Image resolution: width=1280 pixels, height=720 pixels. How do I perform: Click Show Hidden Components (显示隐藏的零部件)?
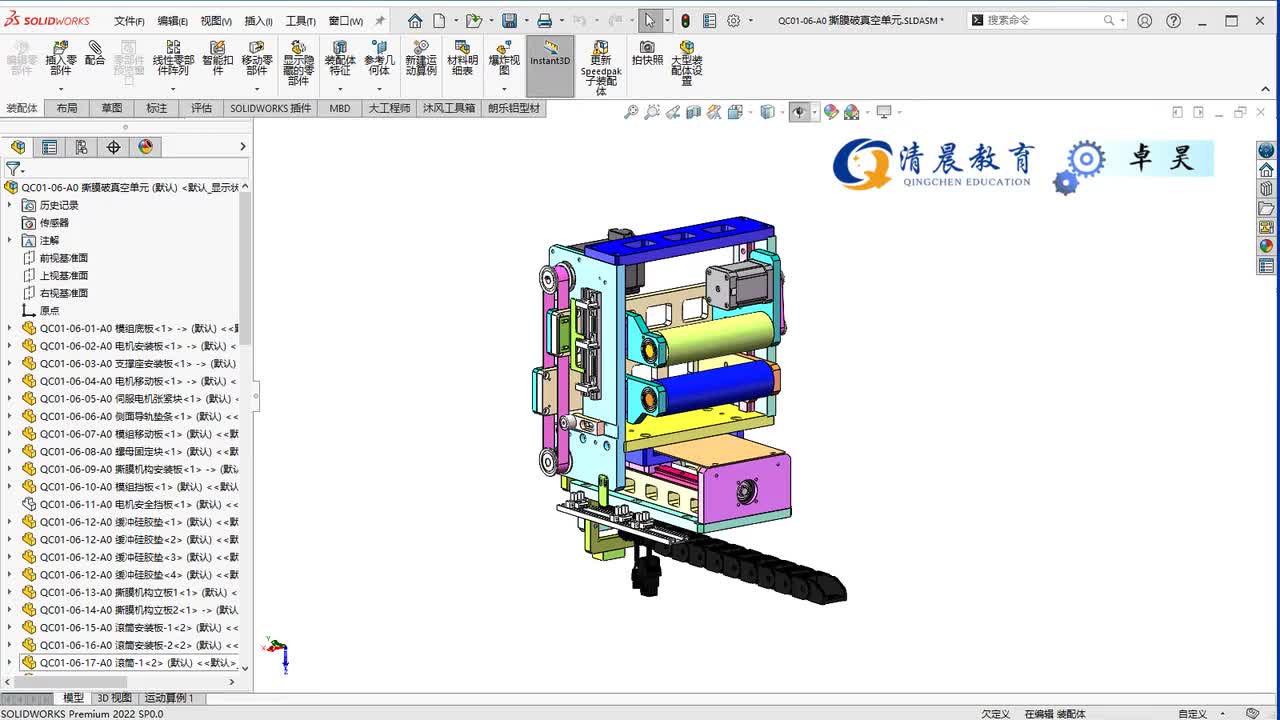(x=298, y=63)
